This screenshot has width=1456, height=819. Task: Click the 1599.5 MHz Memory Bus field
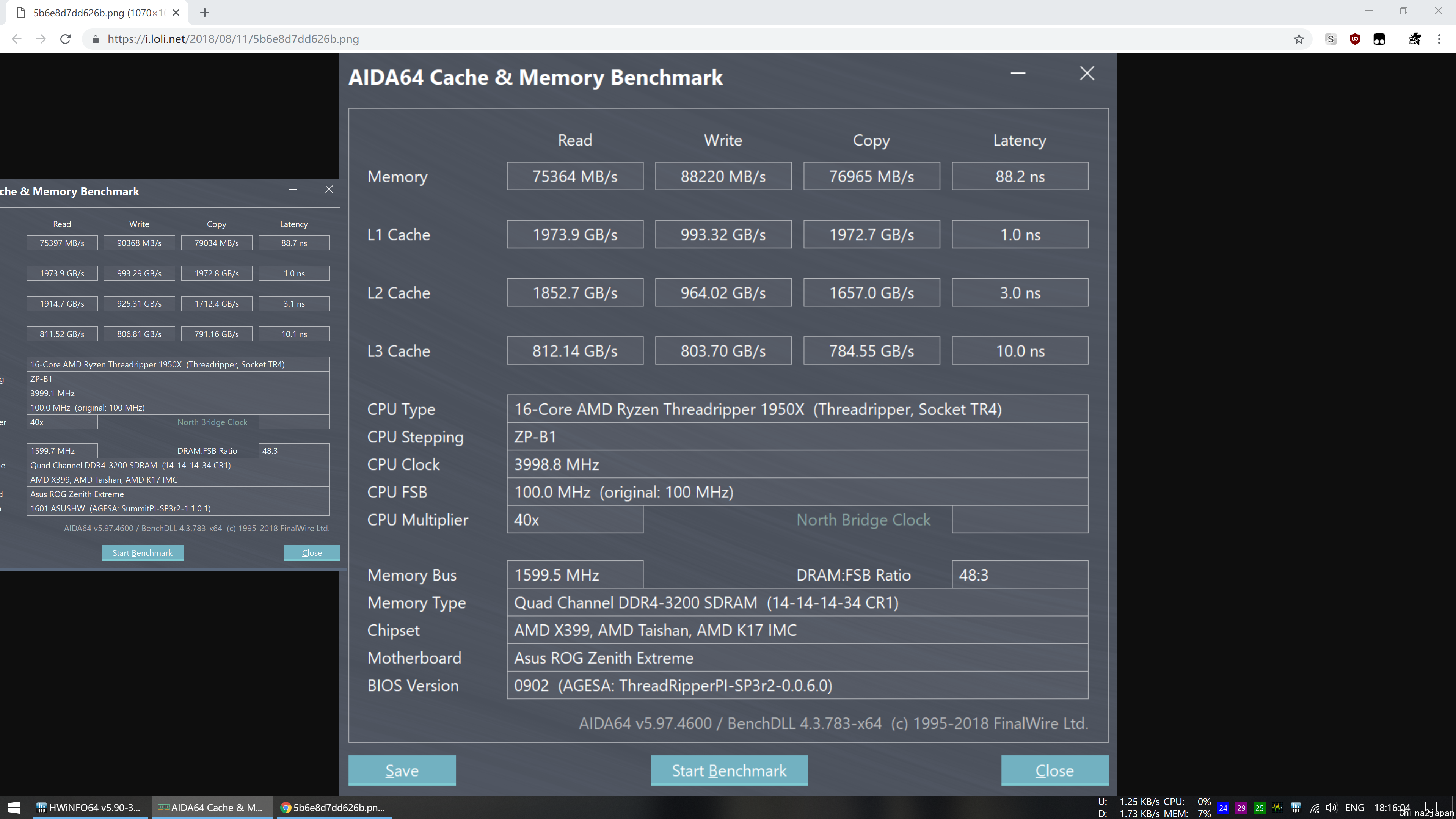pyautogui.click(x=575, y=575)
